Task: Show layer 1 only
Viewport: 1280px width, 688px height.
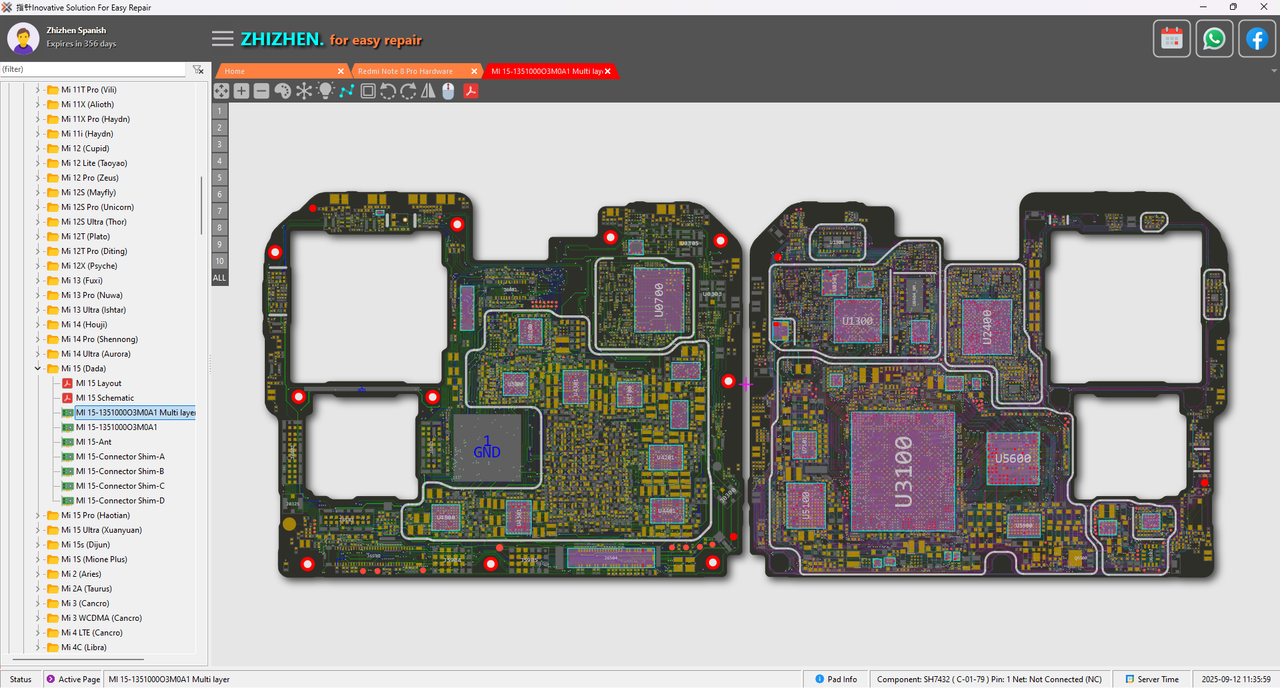Action: coord(220,110)
